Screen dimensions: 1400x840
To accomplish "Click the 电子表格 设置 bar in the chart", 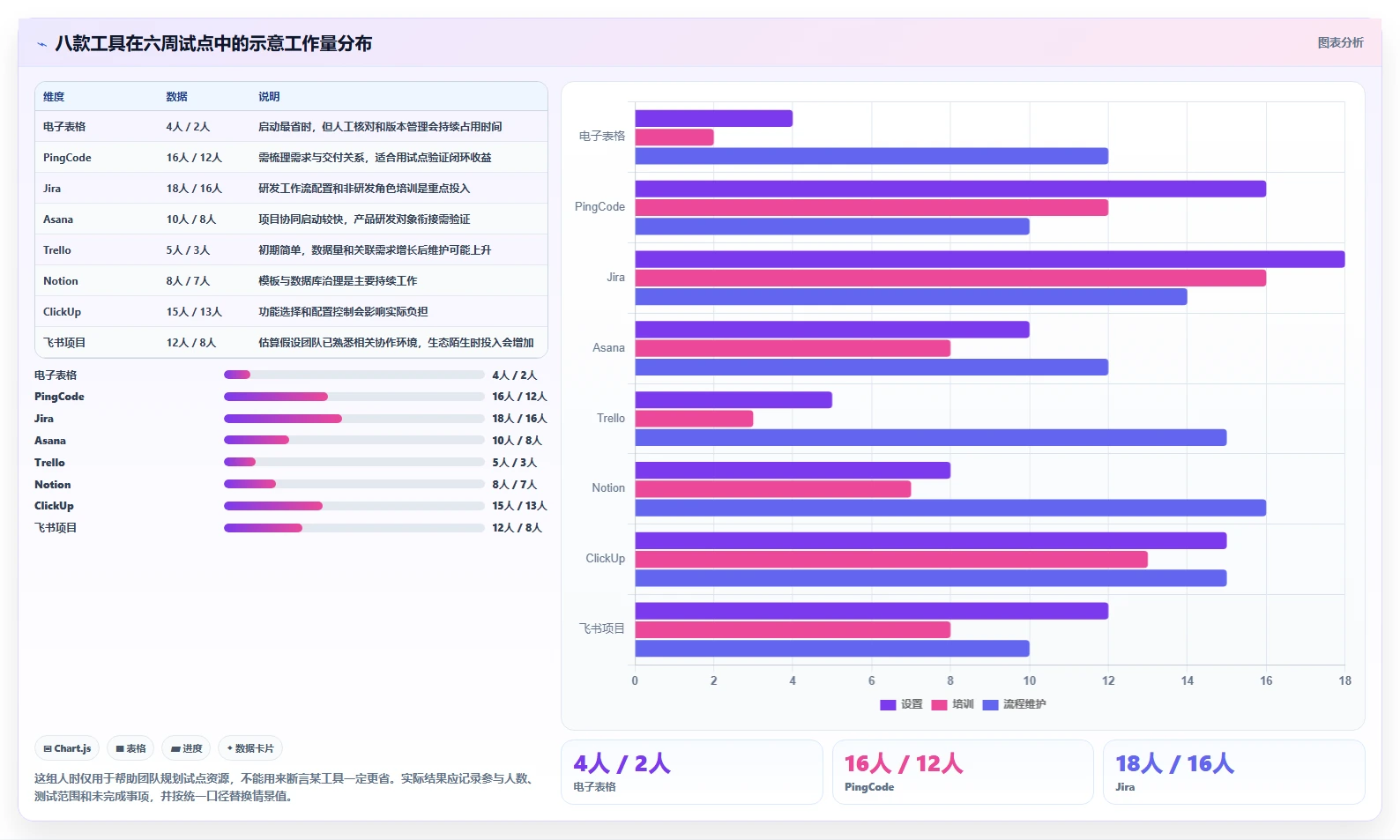I will point(714,118).
